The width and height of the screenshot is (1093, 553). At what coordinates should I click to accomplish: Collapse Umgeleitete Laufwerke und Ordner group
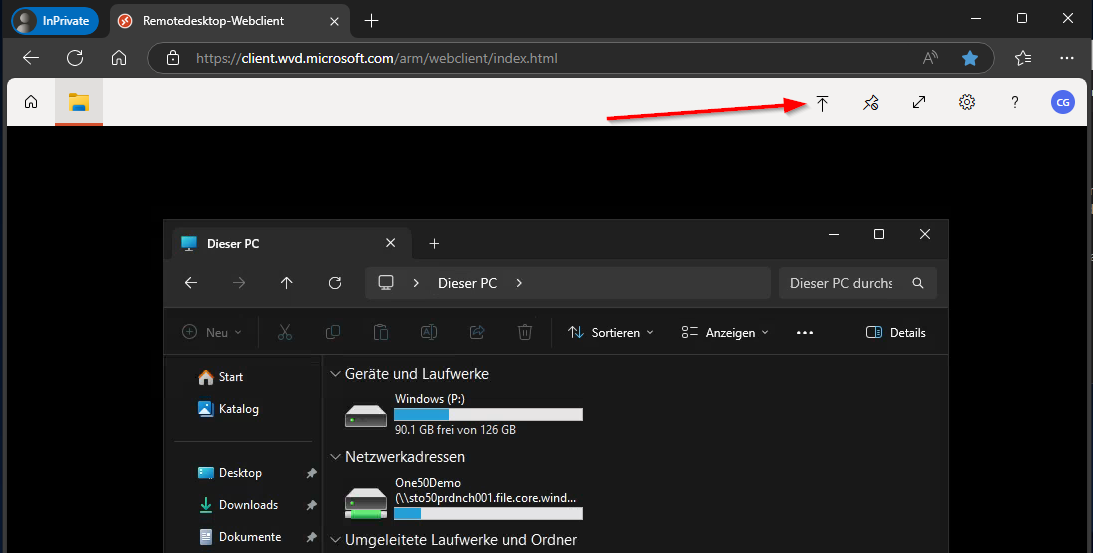[335, 540]
